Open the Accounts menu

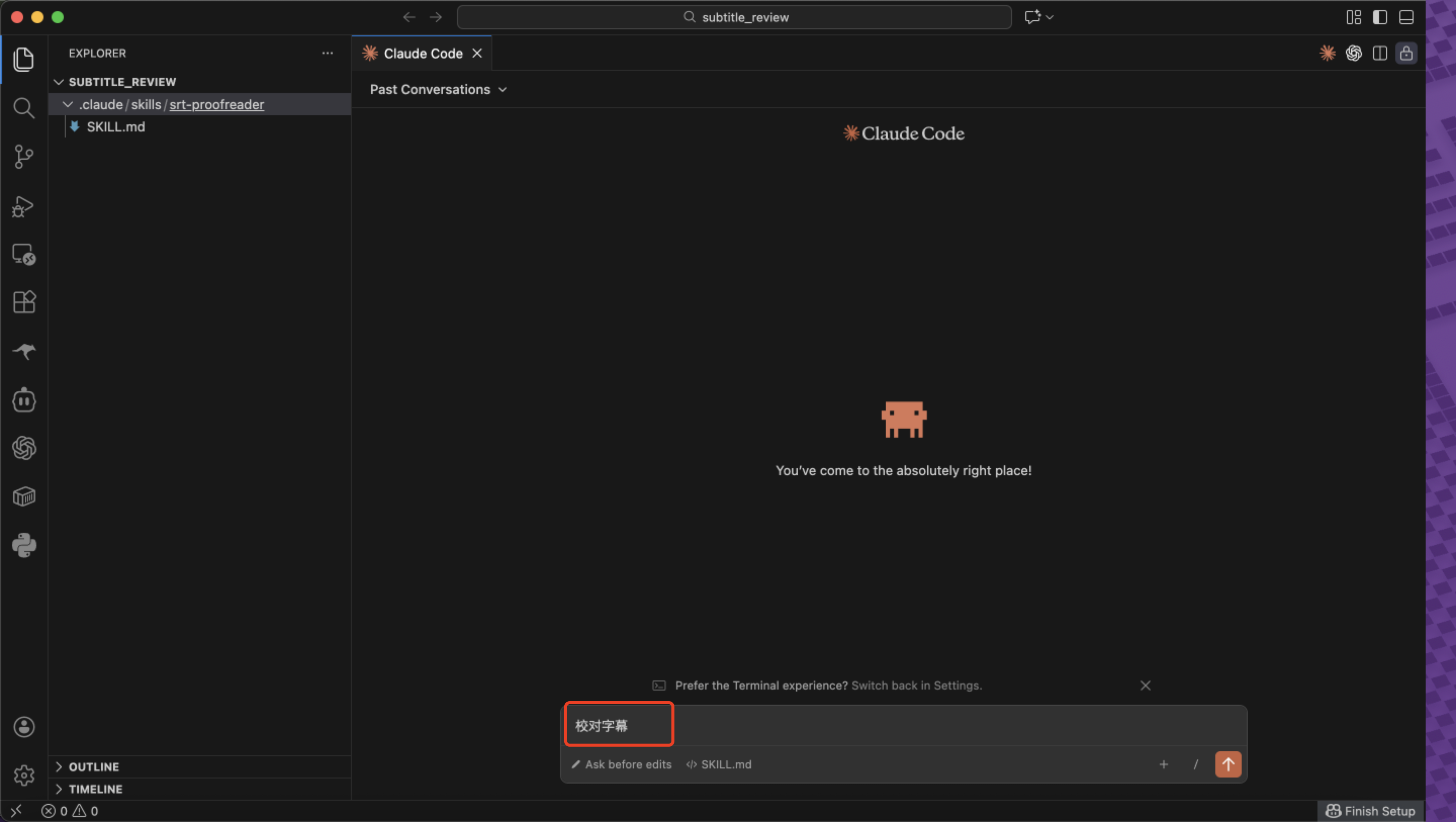(24, 727)
